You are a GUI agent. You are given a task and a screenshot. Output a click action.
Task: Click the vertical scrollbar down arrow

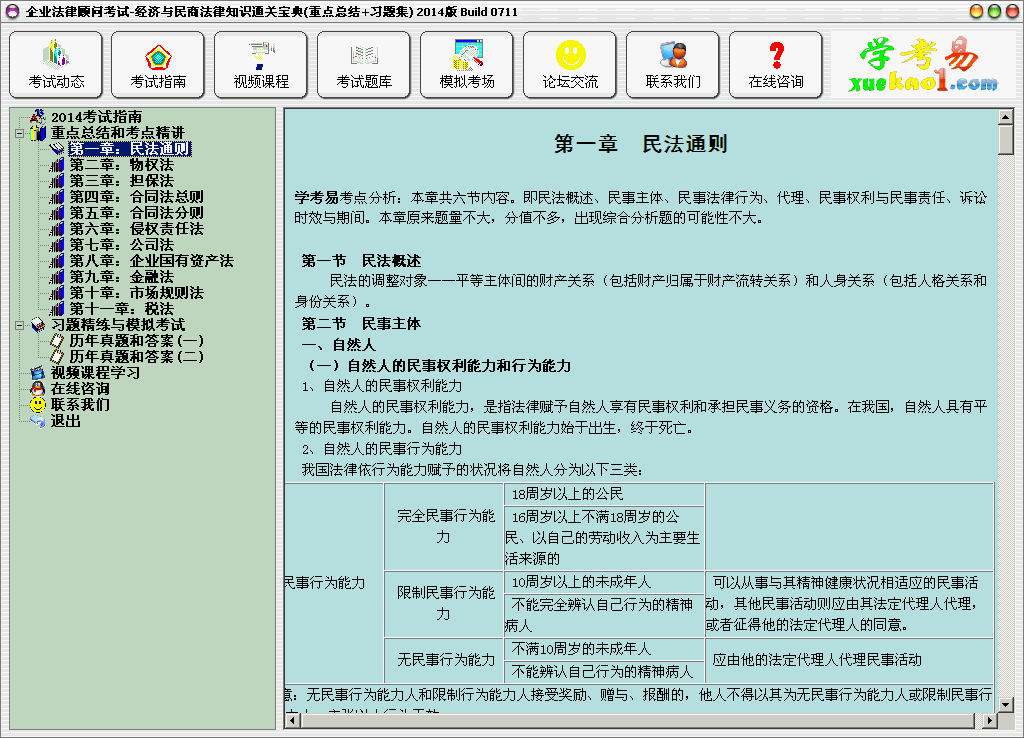click(x=1006, y=705)
